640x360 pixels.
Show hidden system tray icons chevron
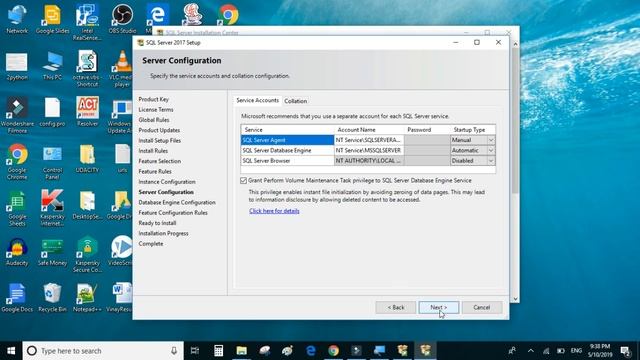[530, 351]
